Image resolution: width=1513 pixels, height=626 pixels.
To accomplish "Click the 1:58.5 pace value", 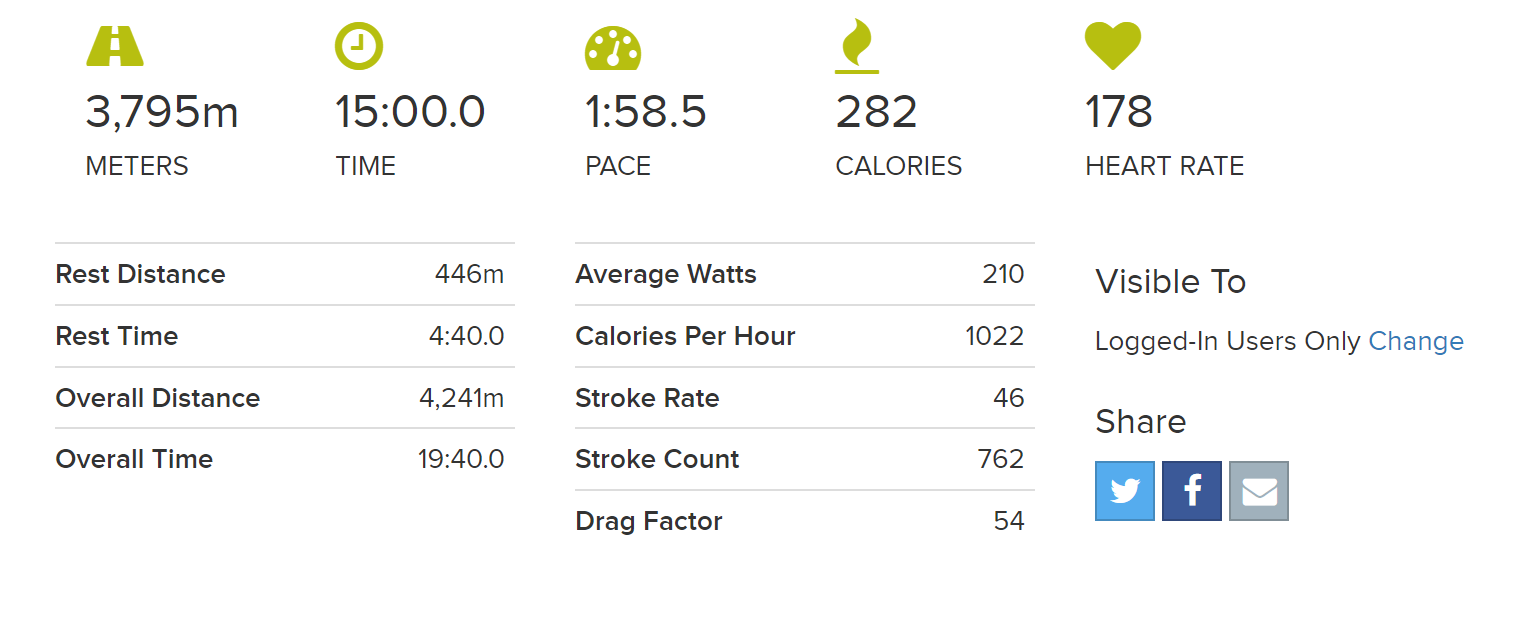I will [646, 112].
